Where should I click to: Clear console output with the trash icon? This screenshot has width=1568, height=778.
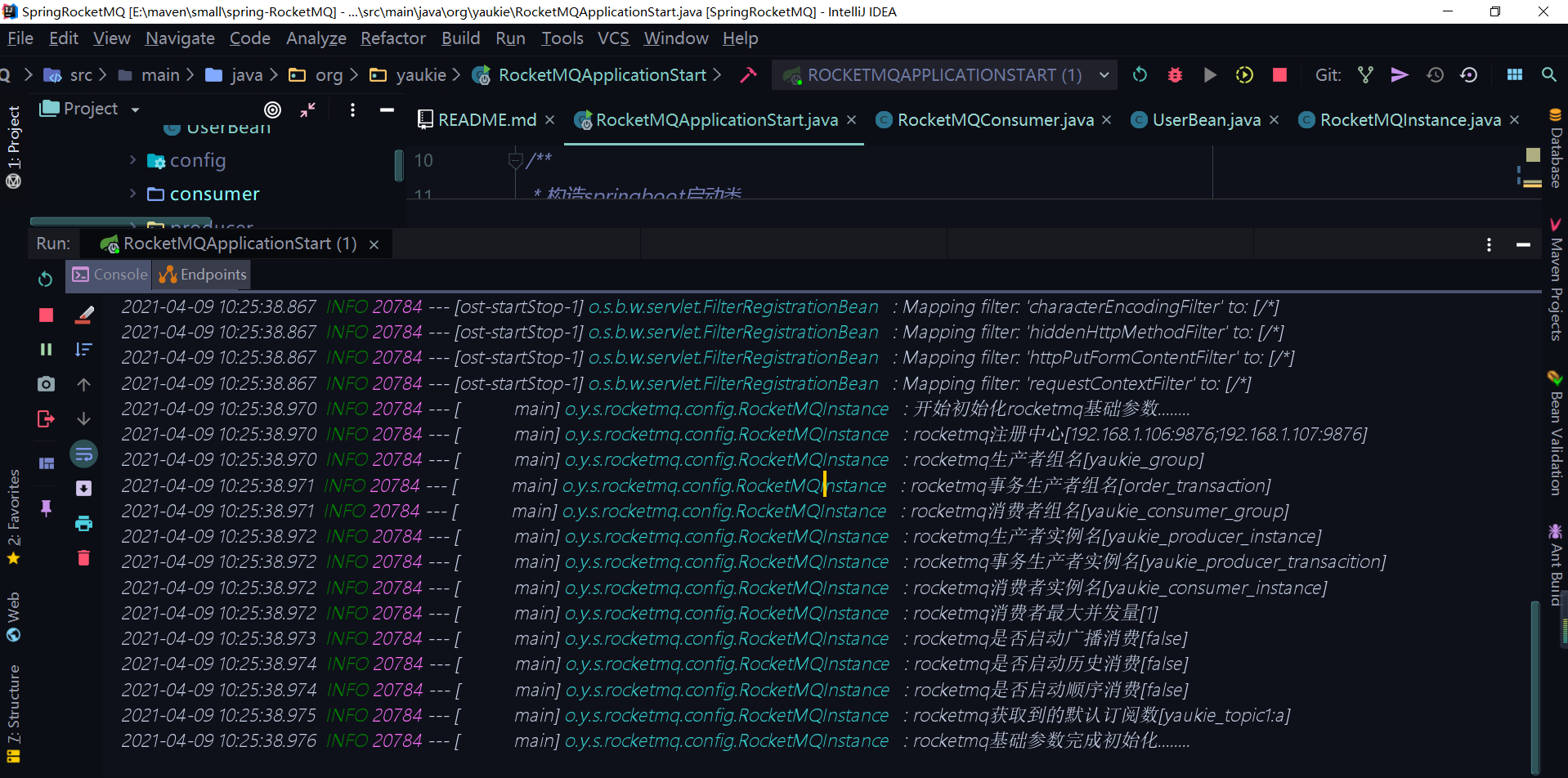(83, 558)
